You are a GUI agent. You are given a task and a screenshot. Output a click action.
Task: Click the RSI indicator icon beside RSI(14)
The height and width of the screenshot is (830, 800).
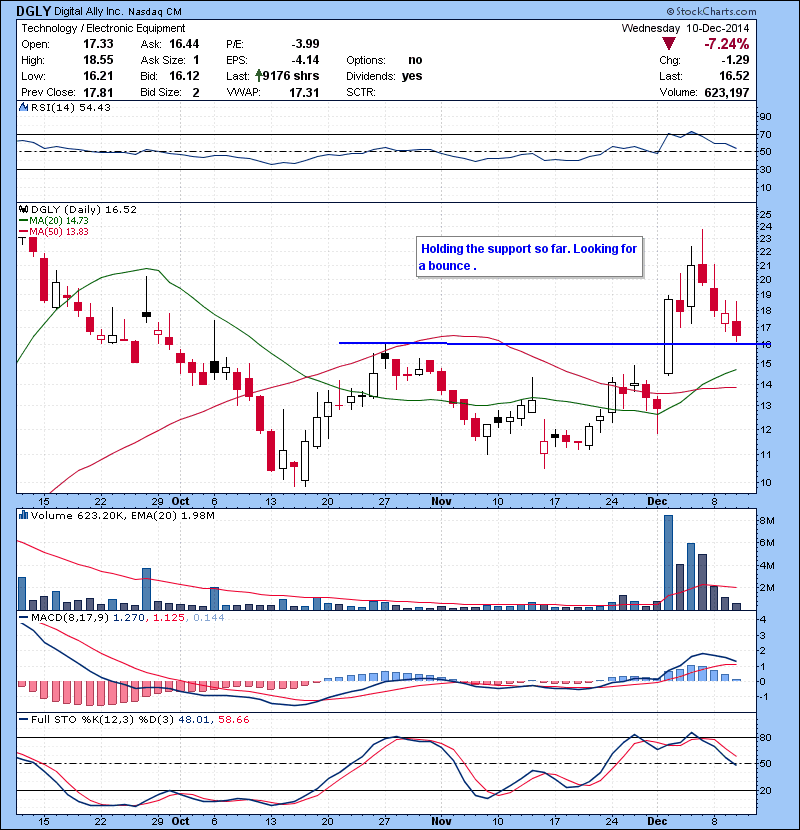[23, 107]
